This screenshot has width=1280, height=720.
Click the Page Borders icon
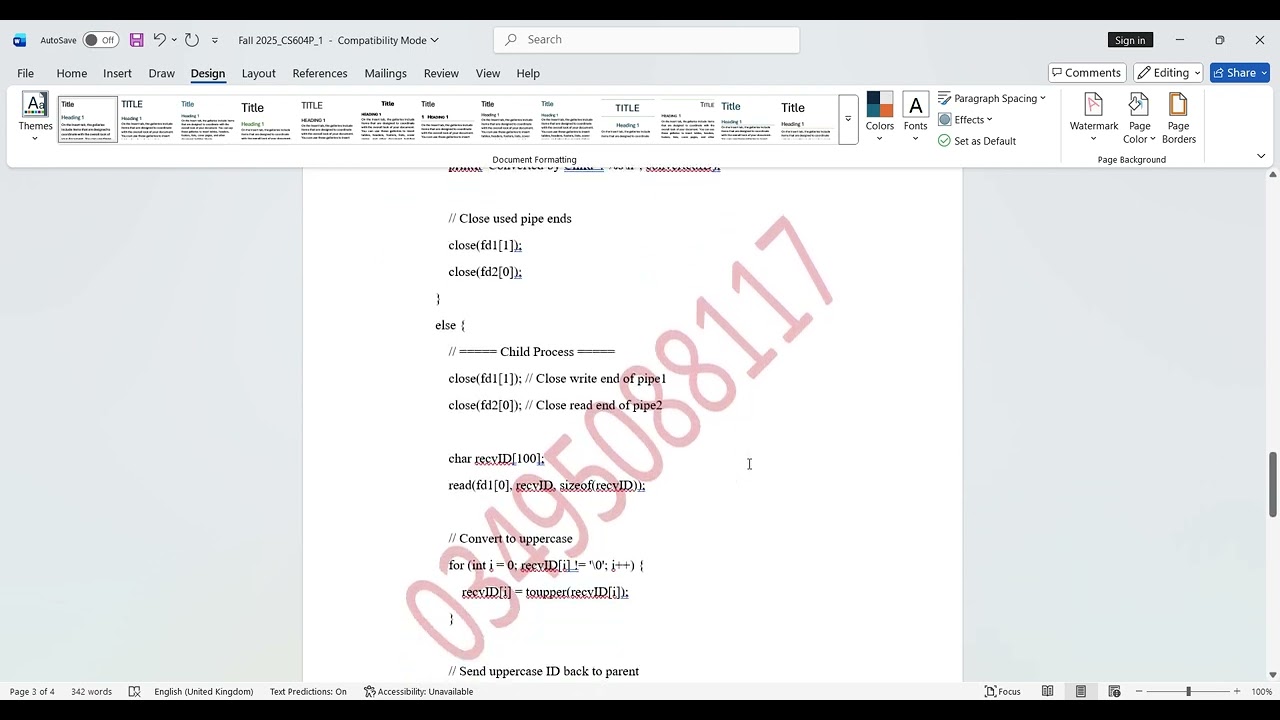click(x=1179, y=118)
